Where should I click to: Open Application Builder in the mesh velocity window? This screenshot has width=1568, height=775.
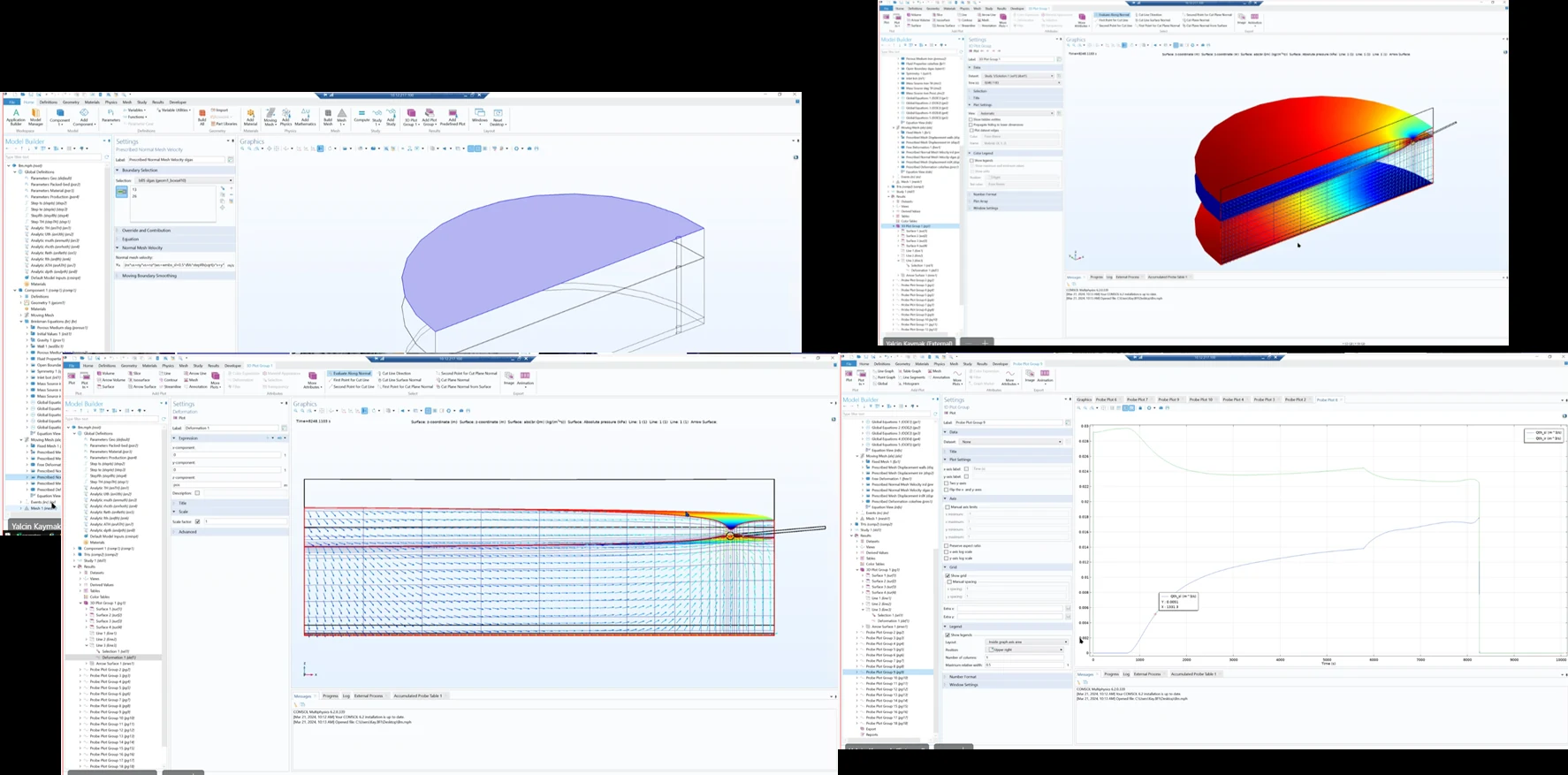(16, 117)
